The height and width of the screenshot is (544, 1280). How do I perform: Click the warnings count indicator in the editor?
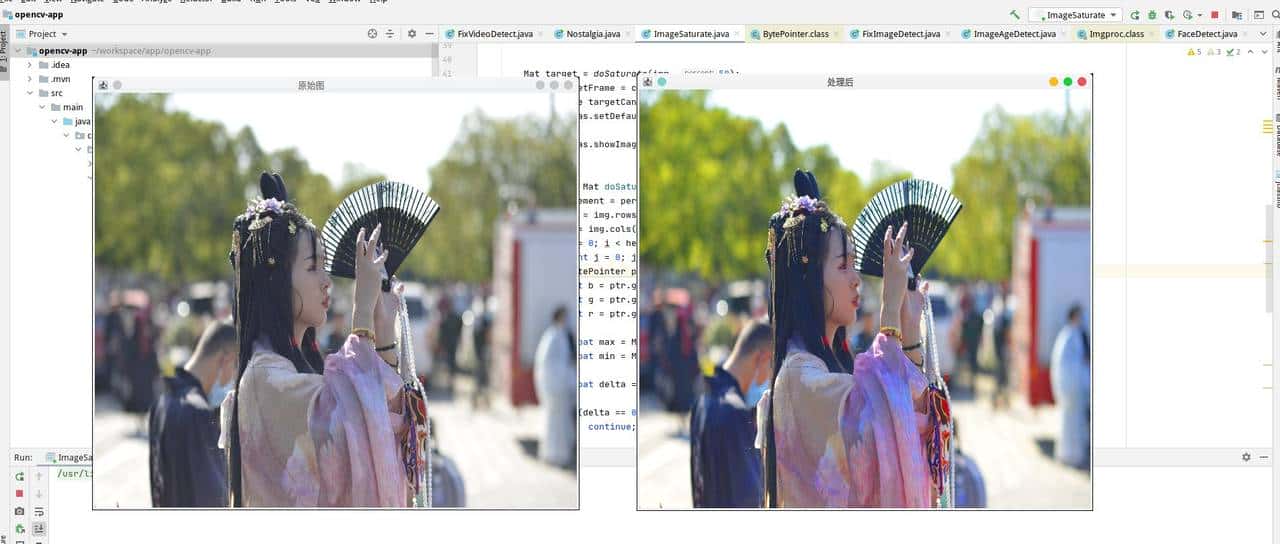(1194, 51)
